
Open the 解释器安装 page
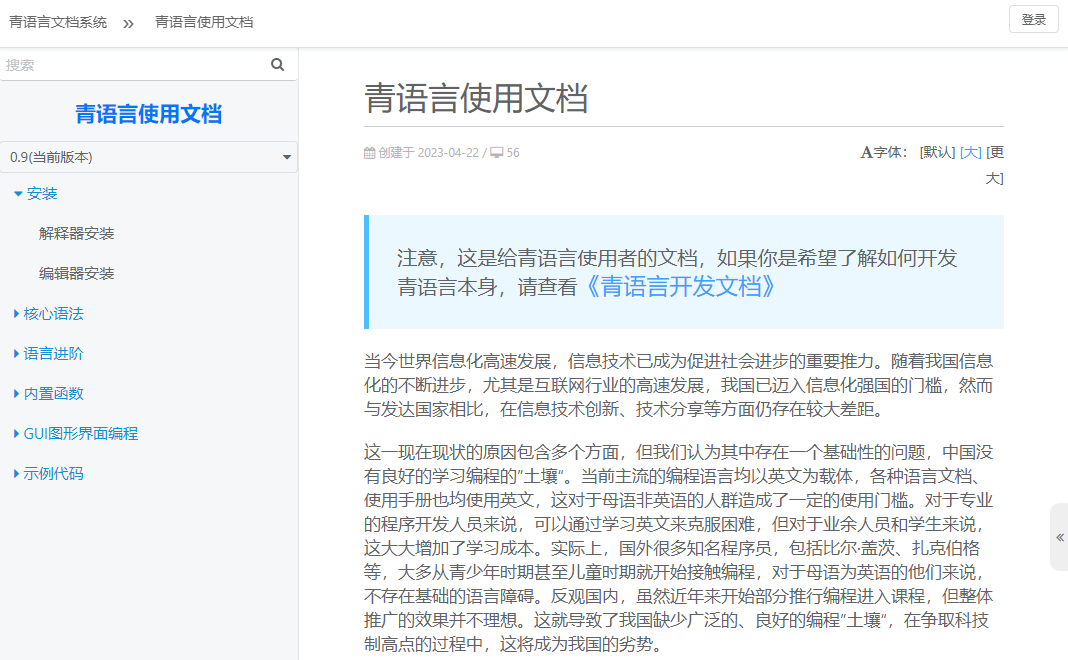pos(76,234)
